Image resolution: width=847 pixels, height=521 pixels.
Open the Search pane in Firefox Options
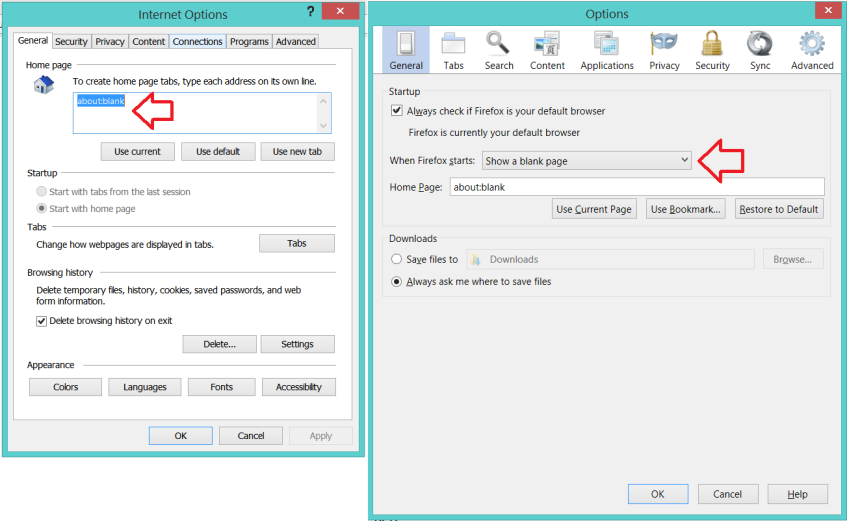point(499,50)
